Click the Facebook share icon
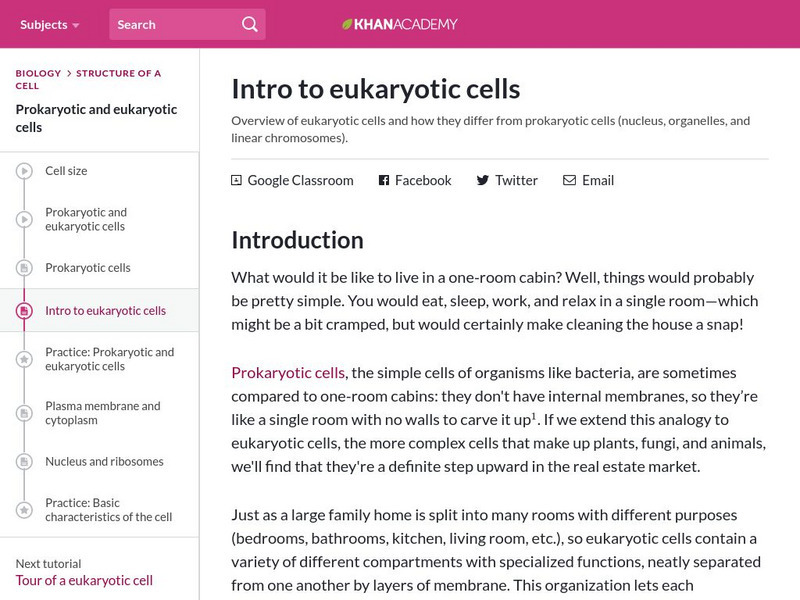Screen dimensions: 800x600 (x=383, y=181)
